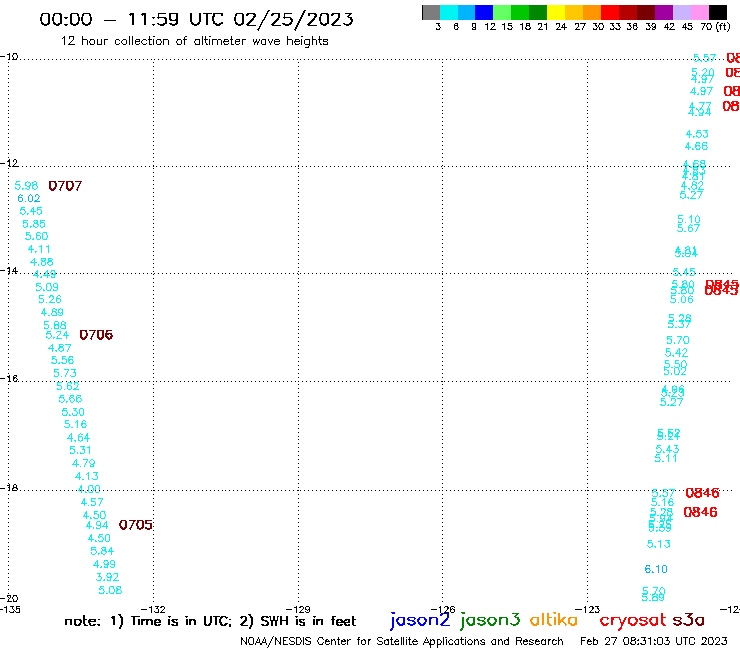Viewport: 740px width, 650px height.
Task: Select the 'jason2' satellite legend label
Action: 420,620
